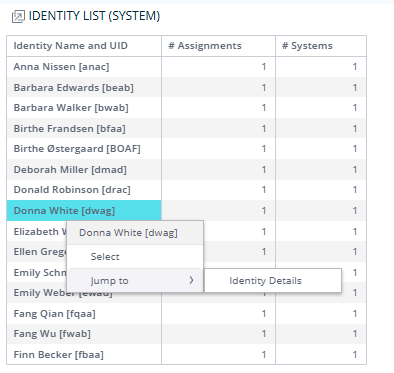Image resolution: width=394 pixels, height=373 pixels.
Task: Click the pop-out icon beside Identity List title
Action: (18, 16)
